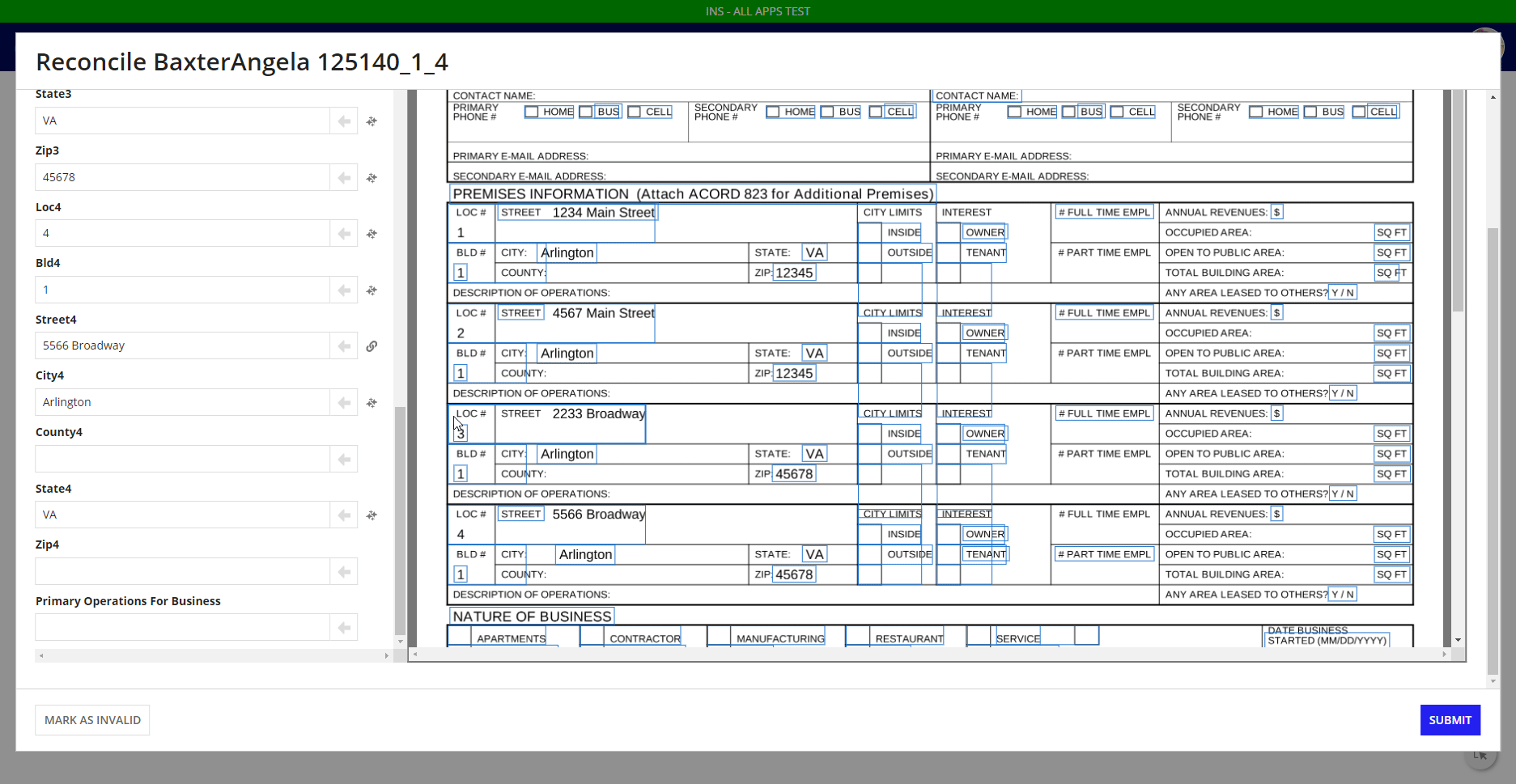Click into the City4 input field
Screen dimensions: 1516x784
(x=182, y=402)
